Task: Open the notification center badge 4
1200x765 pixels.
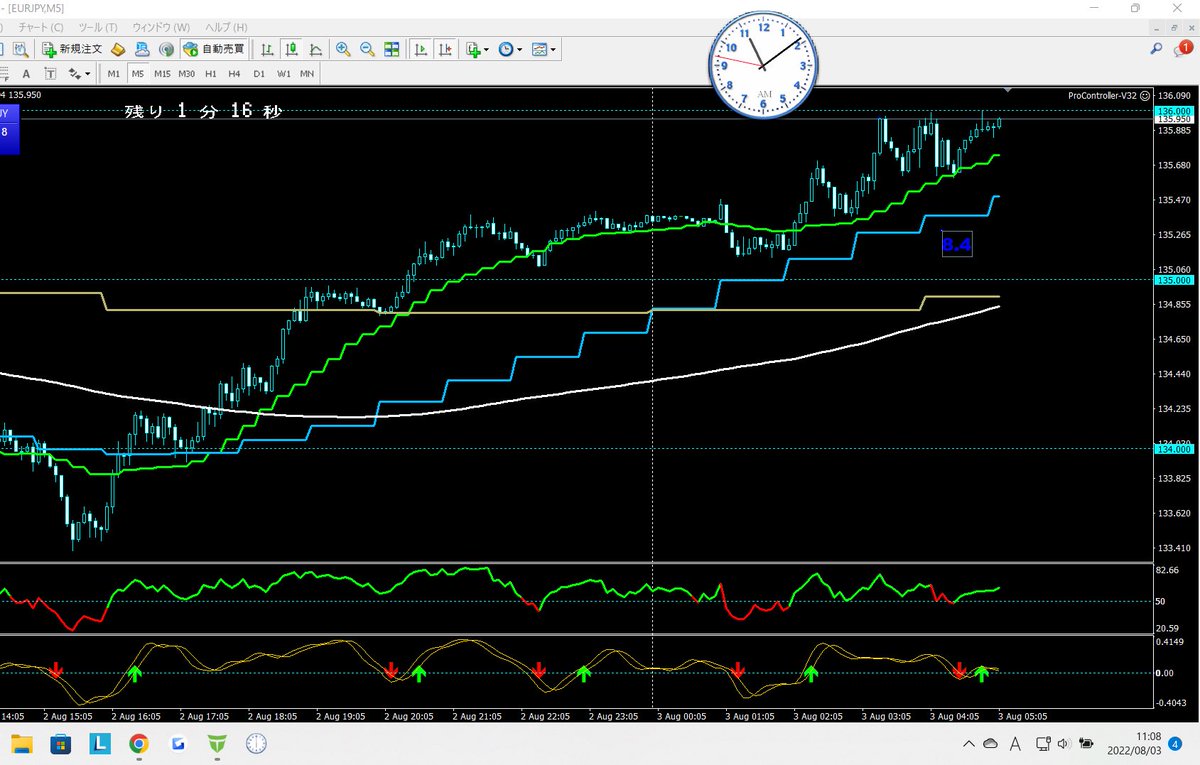Action: click(1174, 743)
